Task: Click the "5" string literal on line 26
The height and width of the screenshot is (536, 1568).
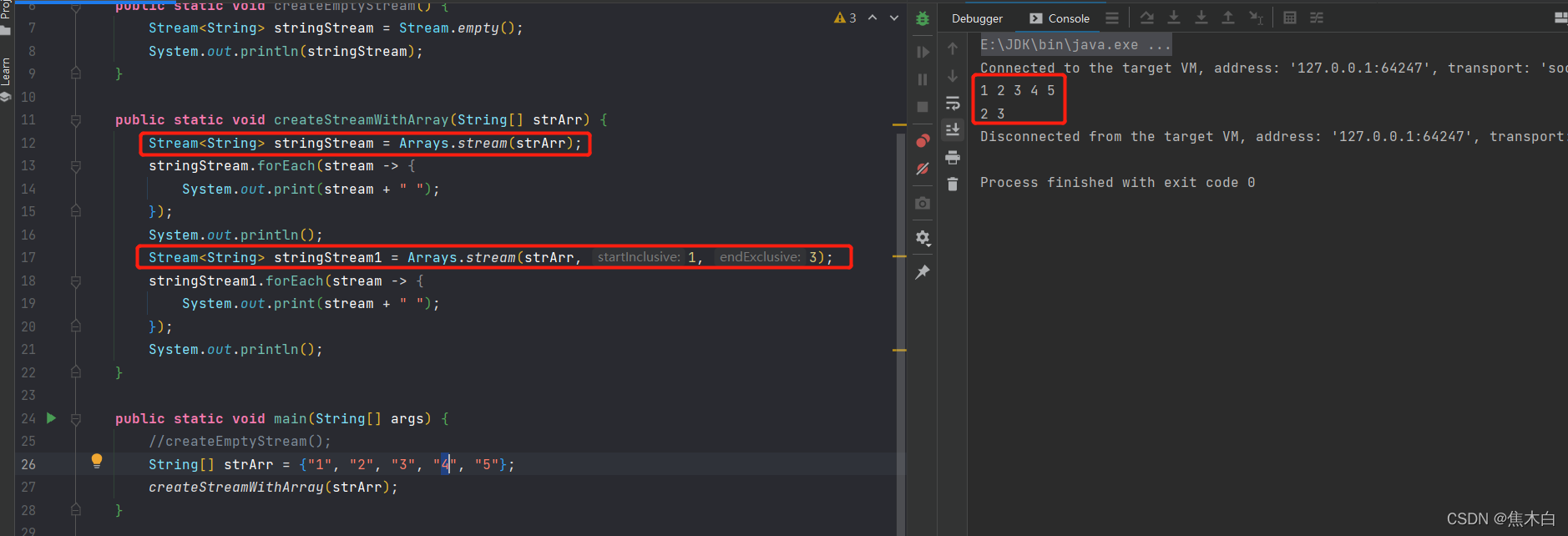Action: (487, 464)
